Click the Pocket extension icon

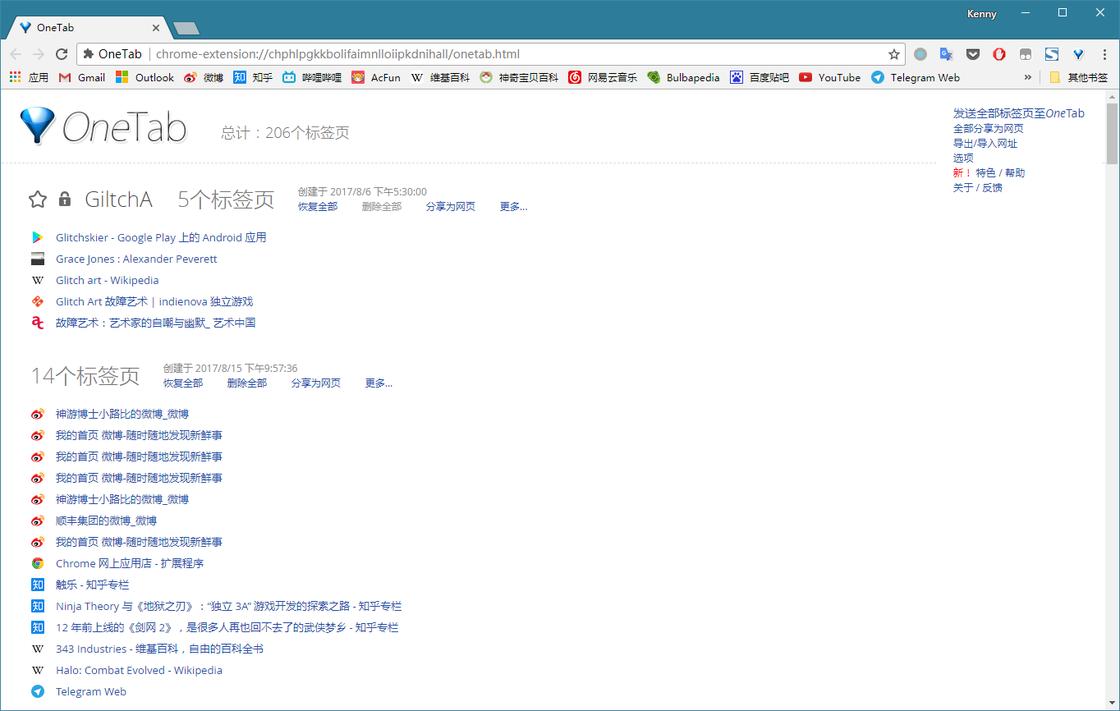973,54
